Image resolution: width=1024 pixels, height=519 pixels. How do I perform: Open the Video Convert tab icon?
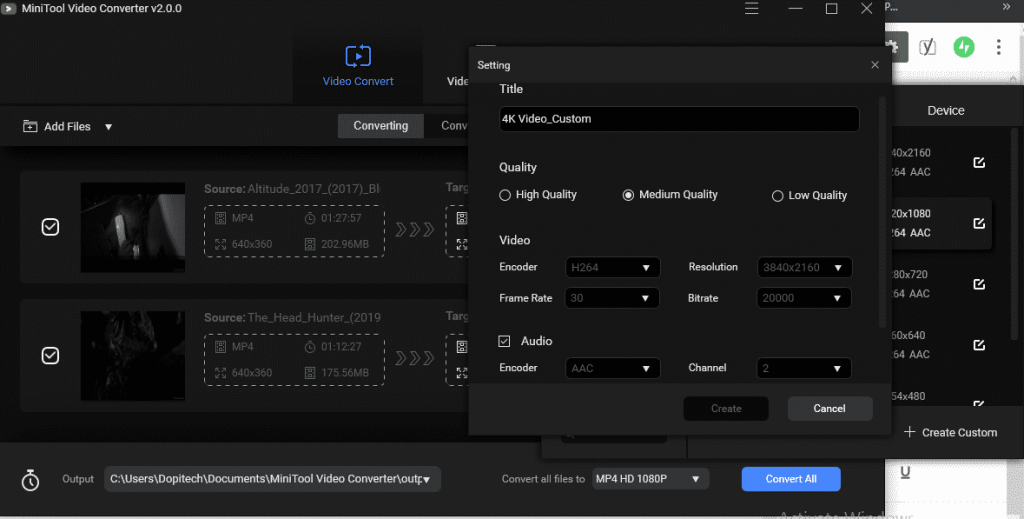click(x=358, y=56)
